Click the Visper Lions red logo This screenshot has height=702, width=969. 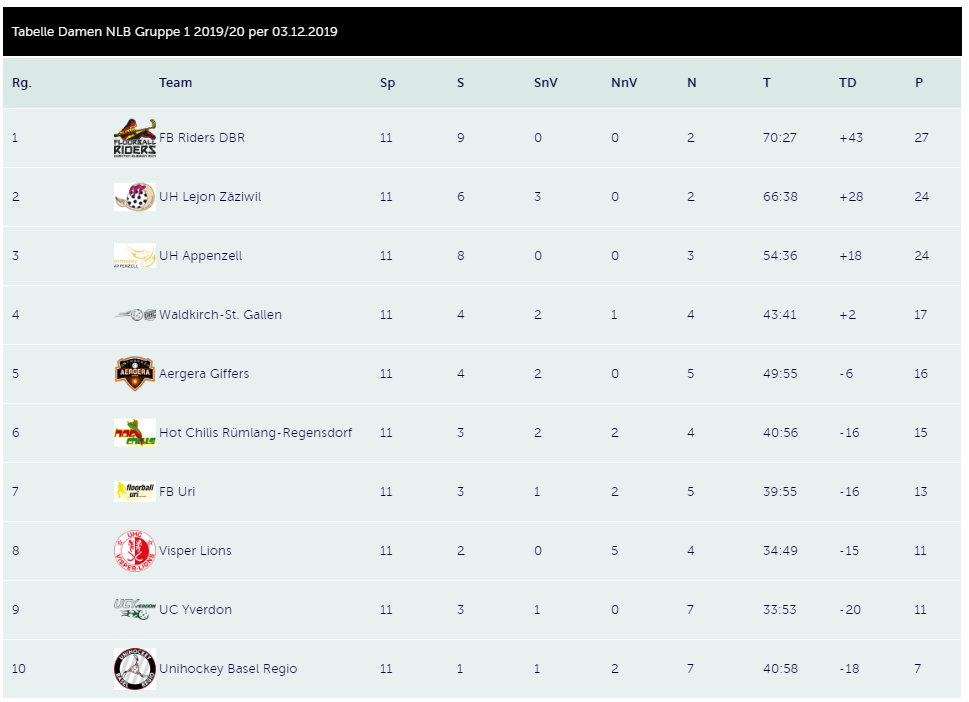pos(134,551)
